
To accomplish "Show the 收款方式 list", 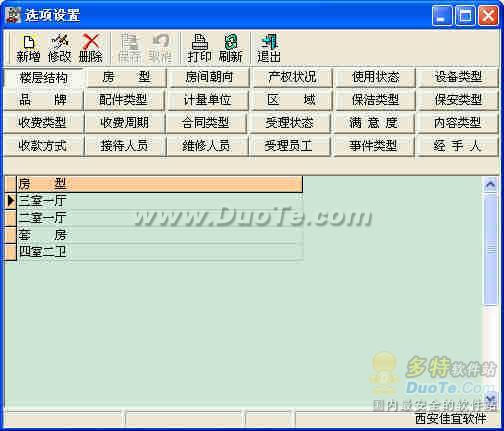I will (x=43, y=146).
